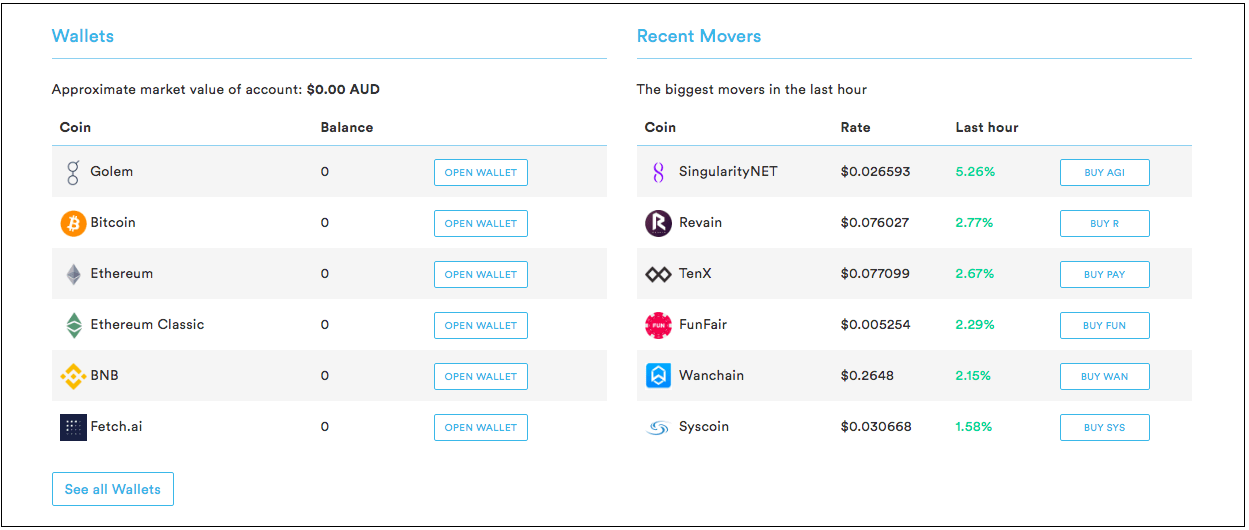Select the Revain coin name
Viewport: 1249px width, 530px height.
click(x=700, y=222)
